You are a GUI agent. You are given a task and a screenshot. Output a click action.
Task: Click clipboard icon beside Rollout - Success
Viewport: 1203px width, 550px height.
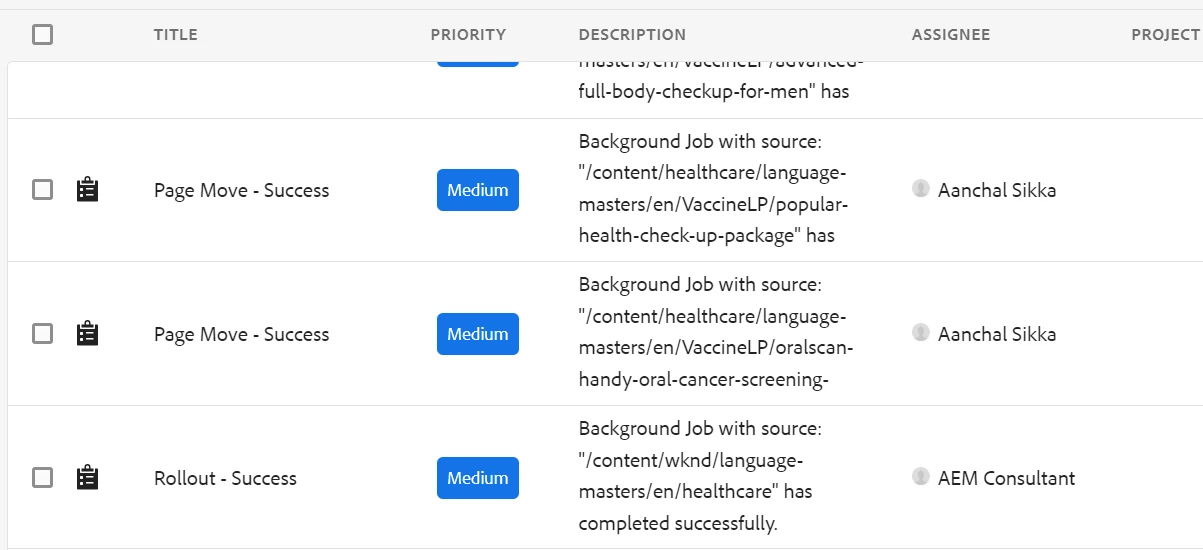88,478
